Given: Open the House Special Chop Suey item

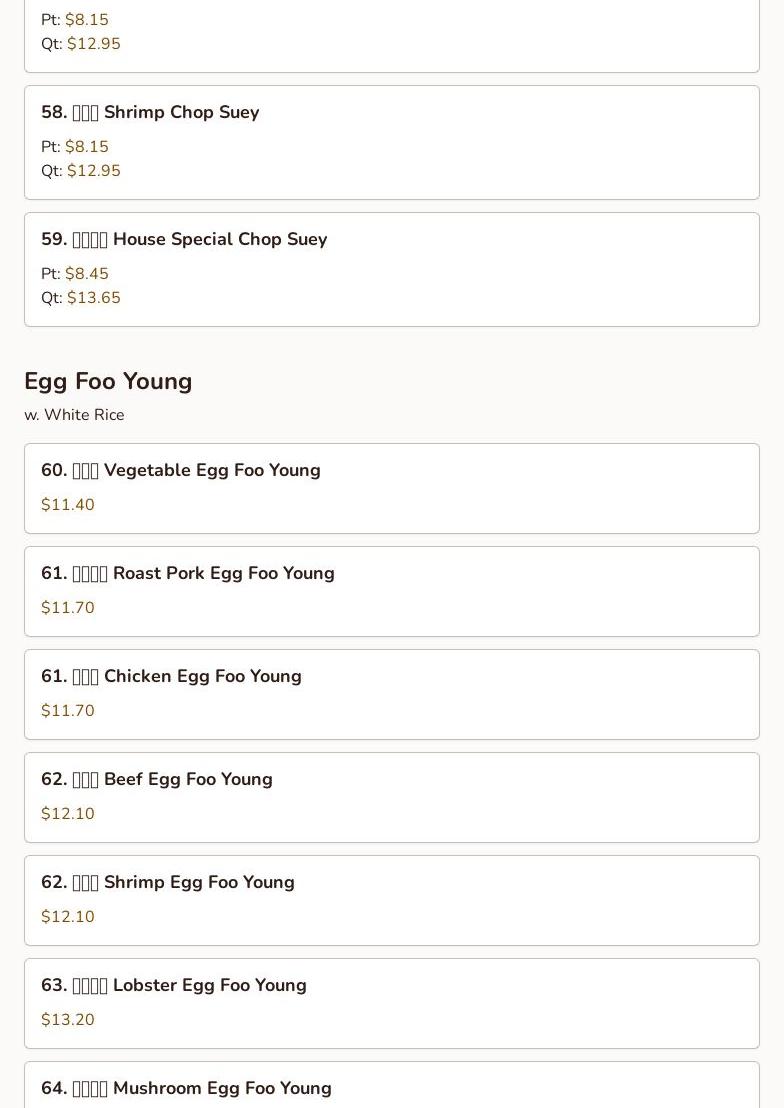Looking at the screenshot, I should point(184,239).
